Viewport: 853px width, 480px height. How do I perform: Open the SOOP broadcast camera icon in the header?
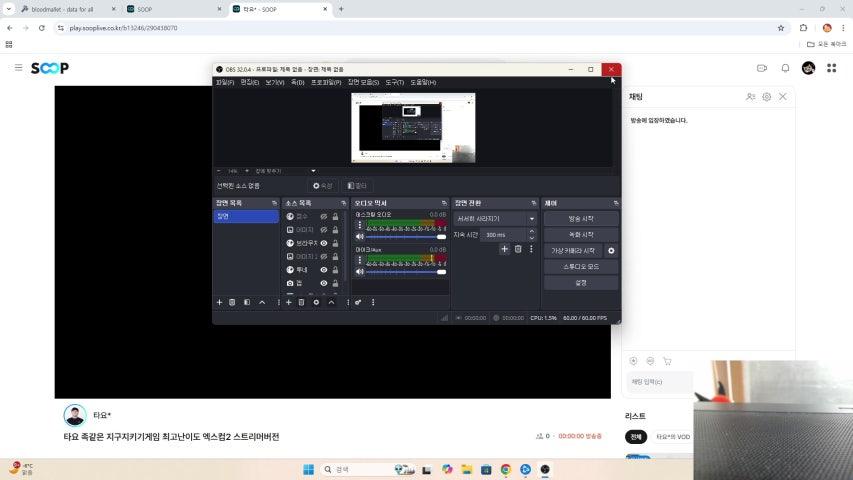[x=762, y=68]
